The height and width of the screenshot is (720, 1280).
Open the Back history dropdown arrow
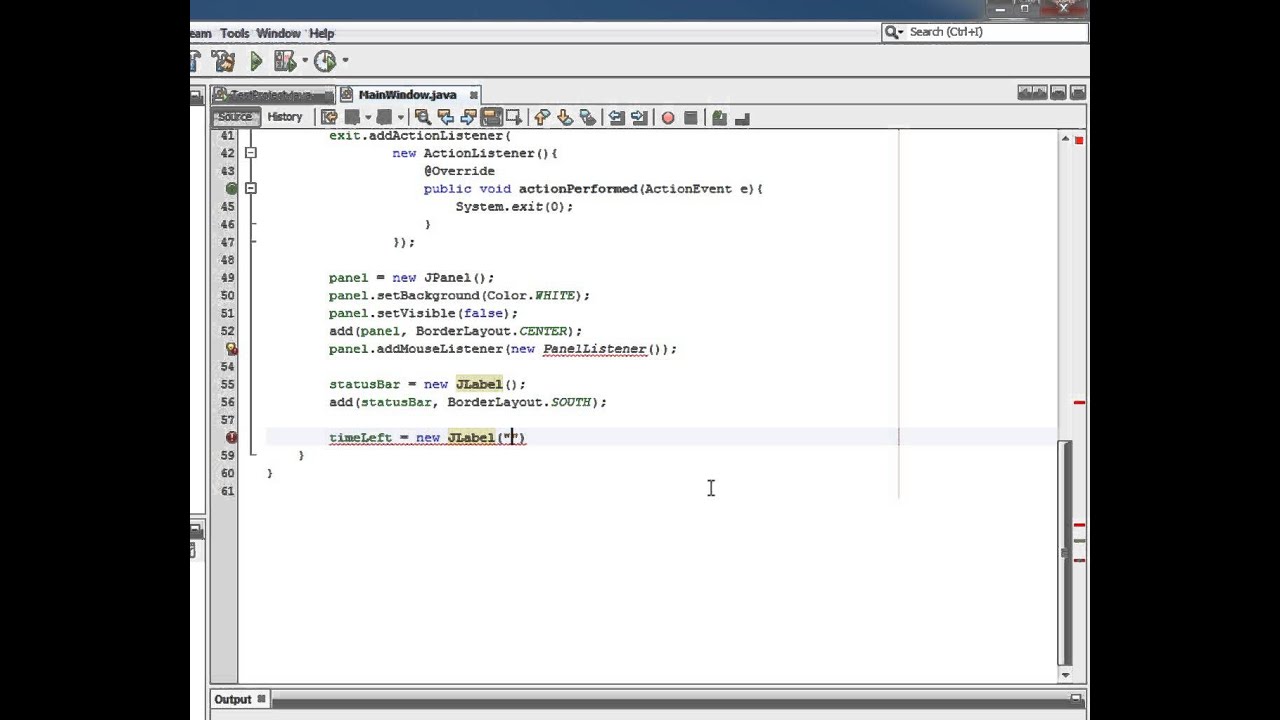[x=366, y=118]
